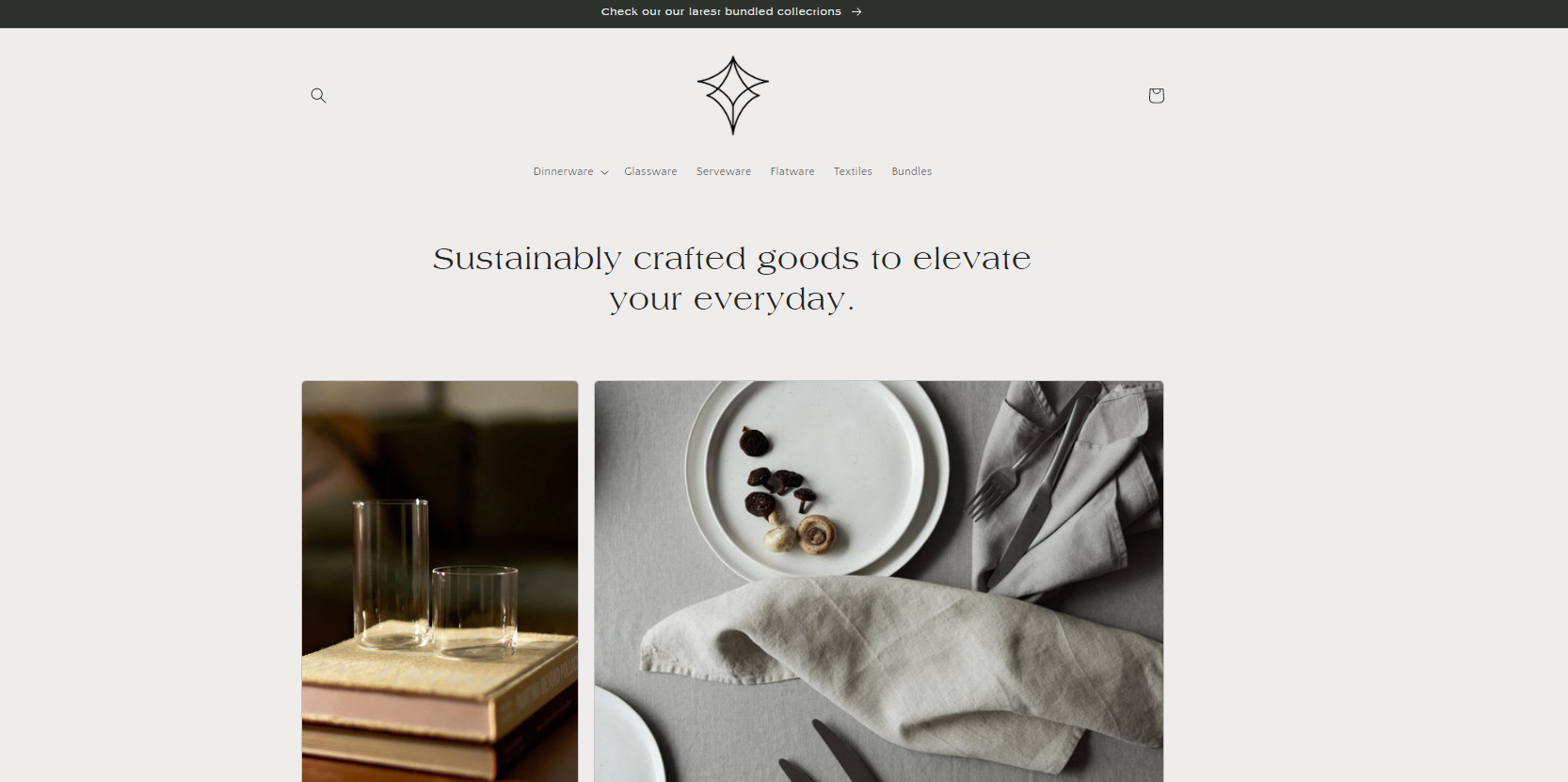Open the glass tumblers on books image
This screenshot has height=782, width=1568.
(x=440, y=582)
